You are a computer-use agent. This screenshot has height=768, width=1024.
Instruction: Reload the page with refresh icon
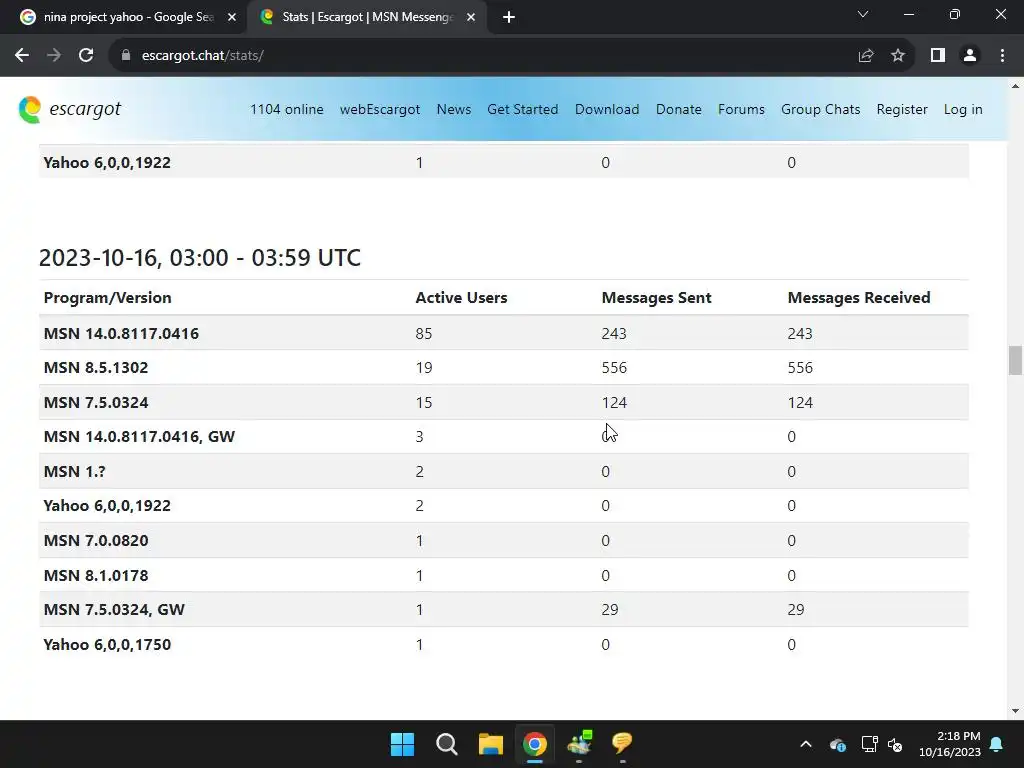click(86, 56)
